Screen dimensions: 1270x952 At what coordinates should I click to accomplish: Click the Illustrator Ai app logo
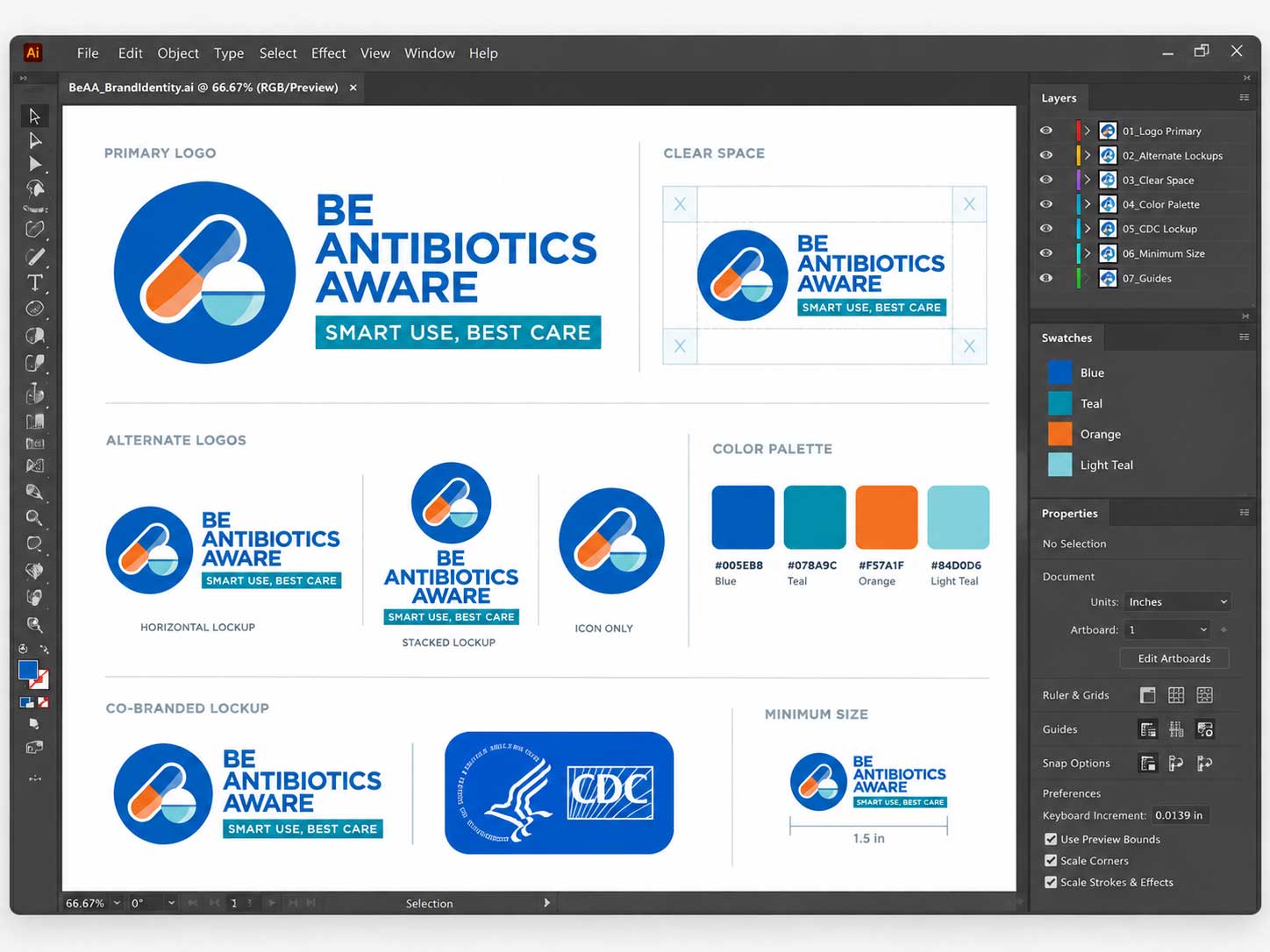point(32,53)
